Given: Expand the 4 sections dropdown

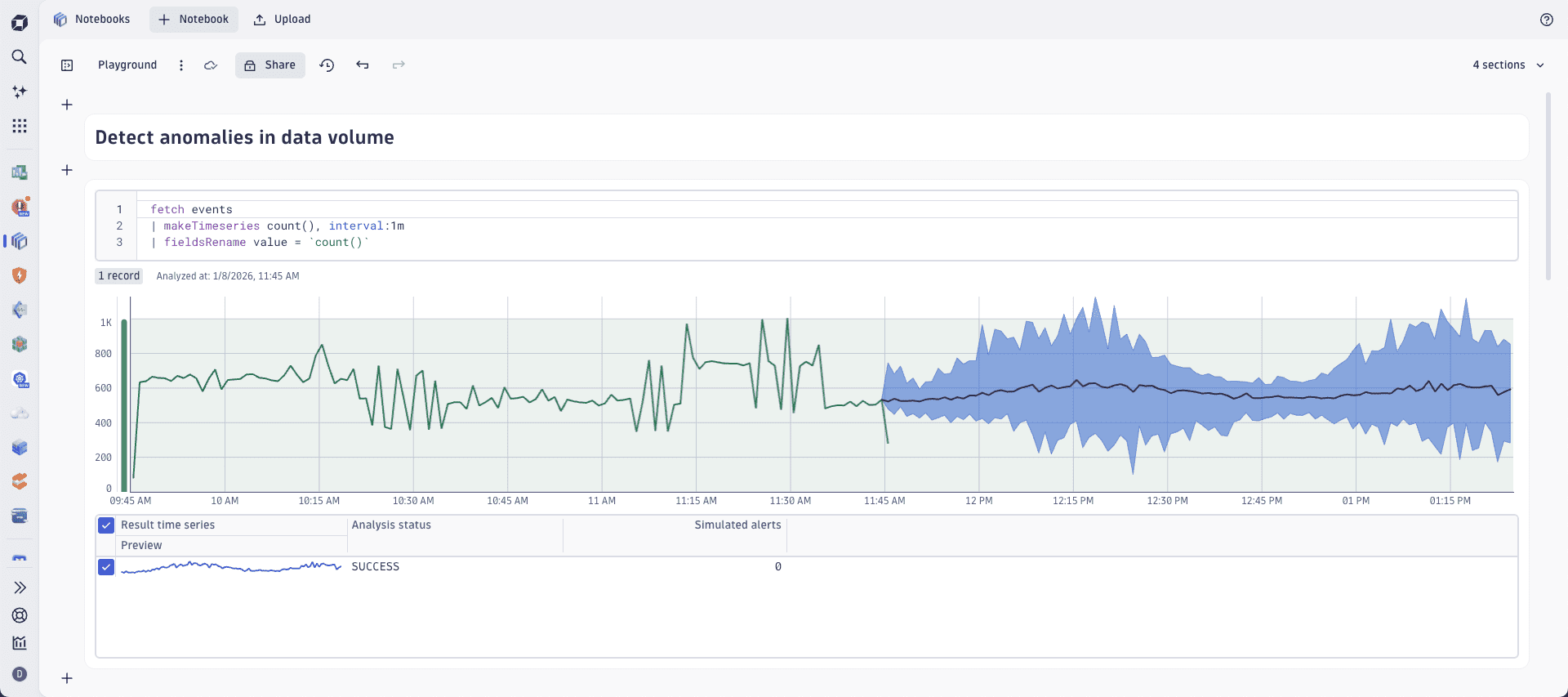Looking at the screenshot, I should point(1508,65).
